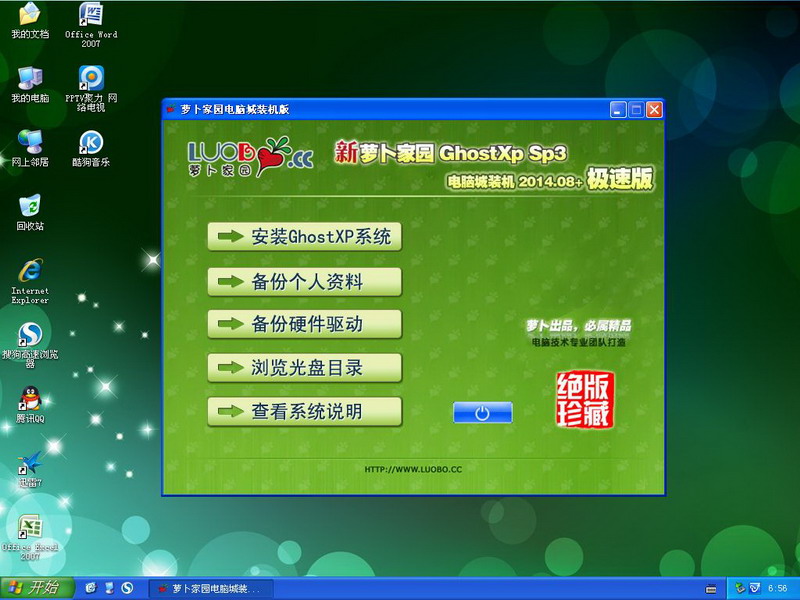The width and height of the screenshot is (800, 600).
Task: Launch 搜狗高速浏览器 desktop shortcut
Action: [30, 345]
